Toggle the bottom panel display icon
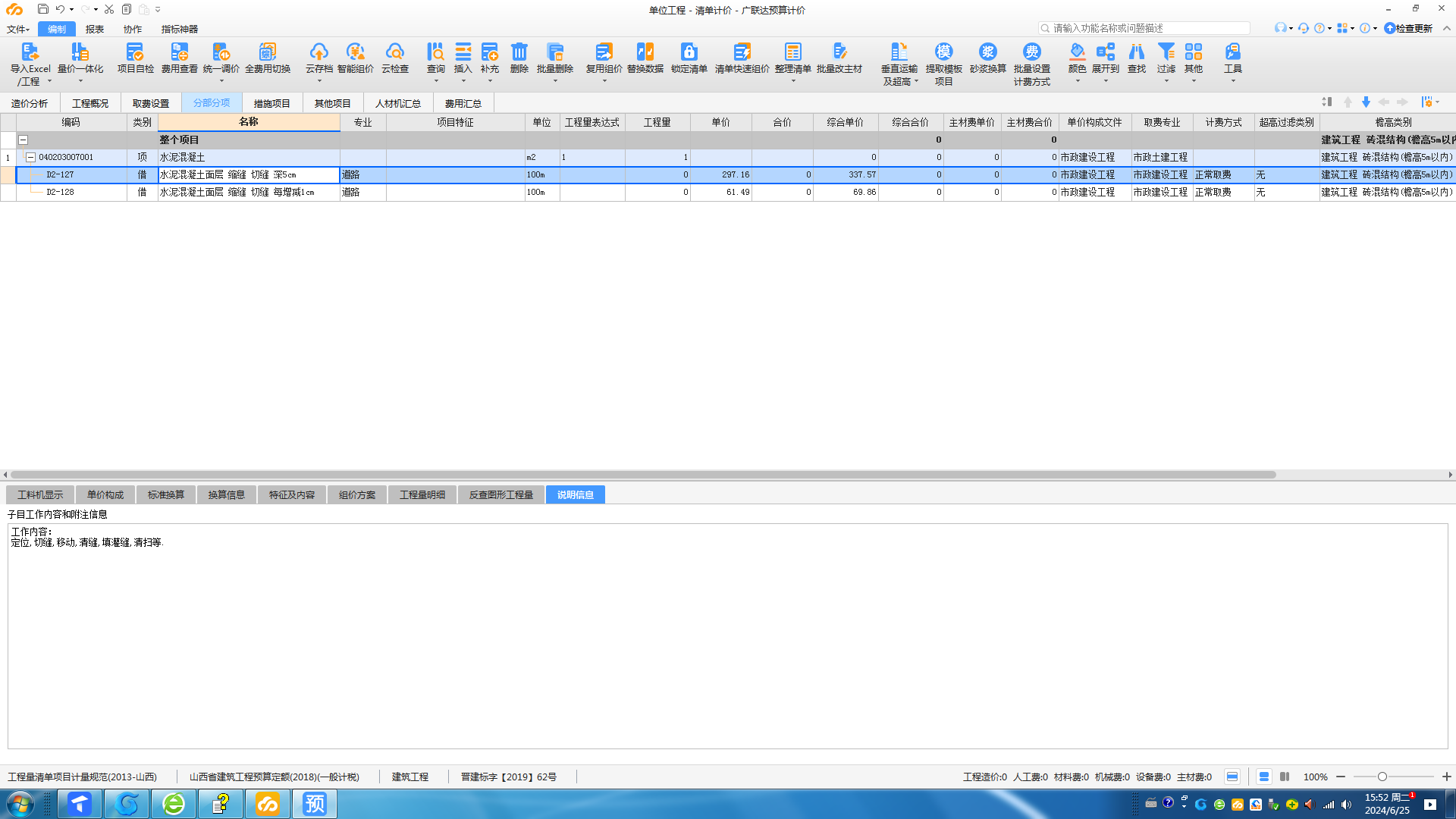The height and width of the screenshot is (819, 1456). point(1232,777)
